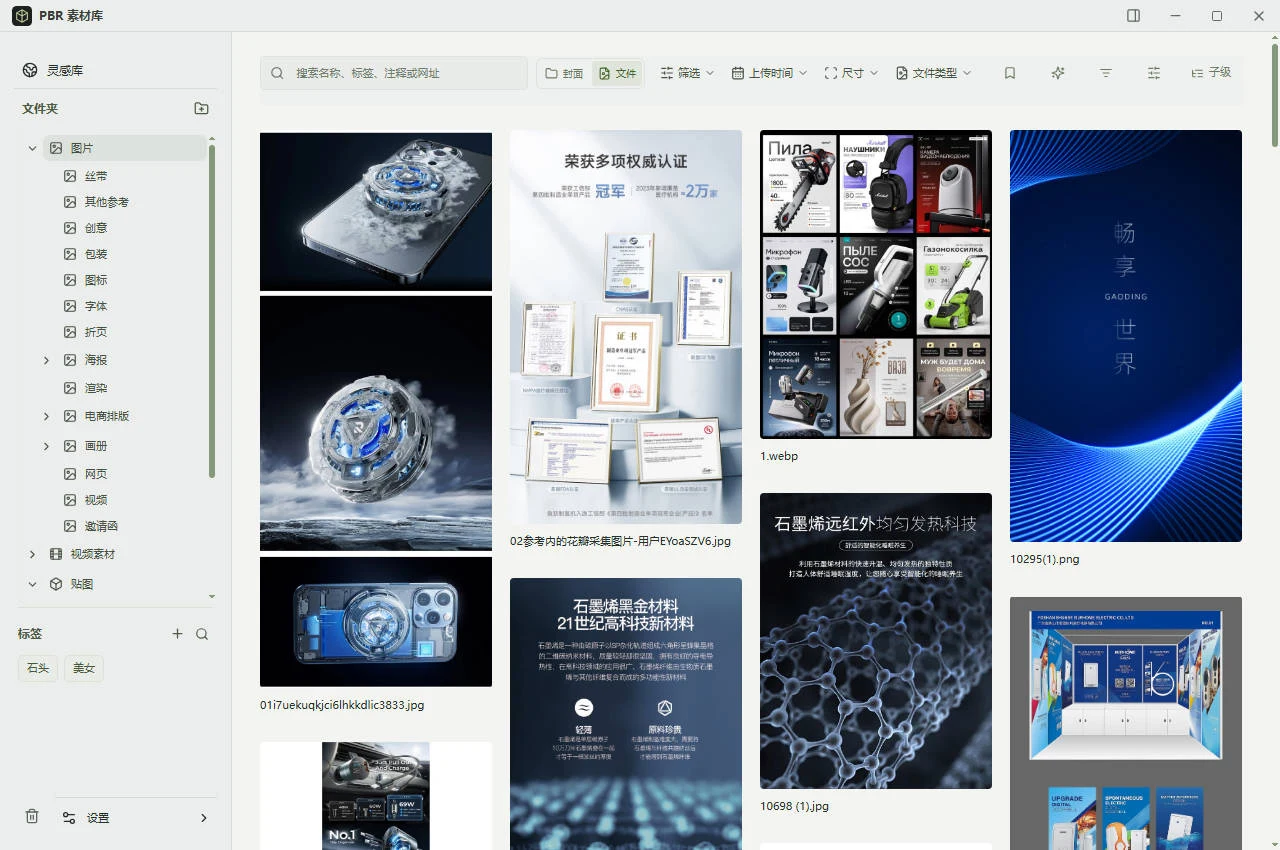The height and width of the screenshot is (850, 1280).
Task: Open the 灵感库 library
Action: (53, 71)
